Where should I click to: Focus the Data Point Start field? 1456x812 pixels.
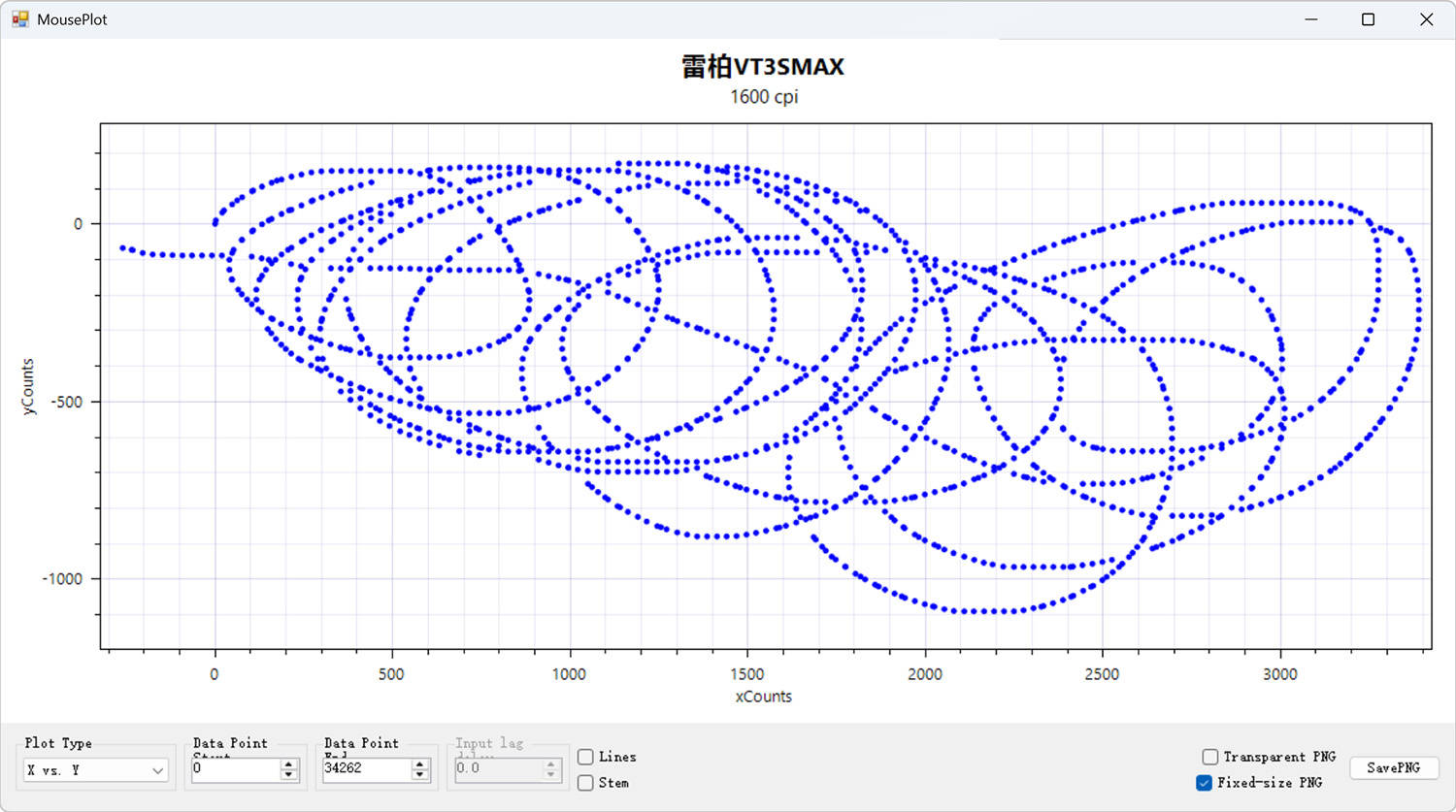[x=235, y=768]
